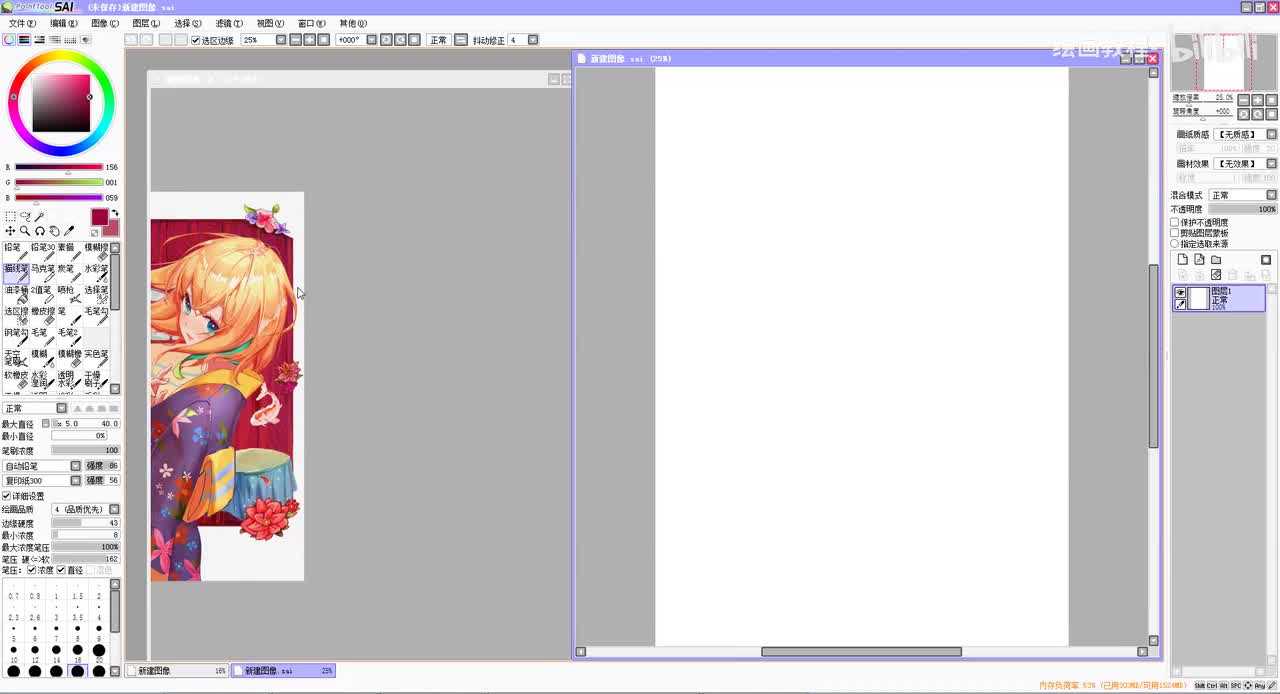The width and height of the screenshot is (1280, 694).
Task: Click the toolbar zoom out minus button
Action: (x=295, y=40)
